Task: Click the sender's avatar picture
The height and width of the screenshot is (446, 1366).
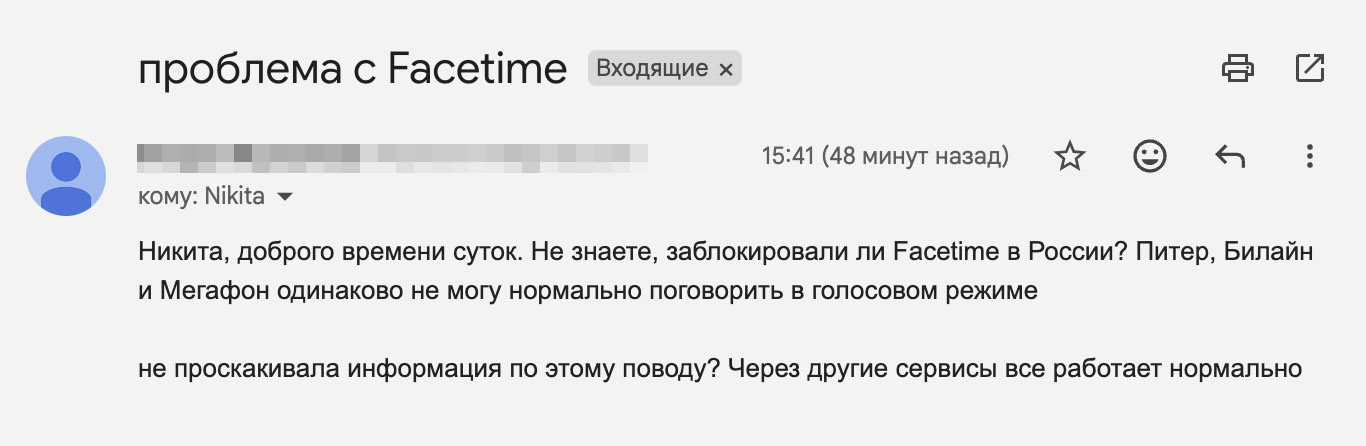Action: click(65, 176)
